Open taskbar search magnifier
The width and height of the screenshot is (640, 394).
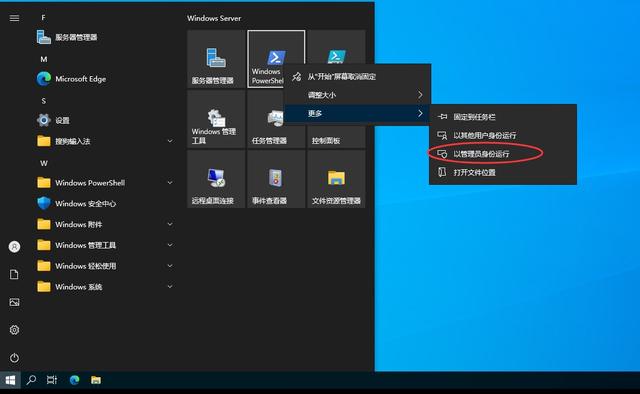click(31, 380)
